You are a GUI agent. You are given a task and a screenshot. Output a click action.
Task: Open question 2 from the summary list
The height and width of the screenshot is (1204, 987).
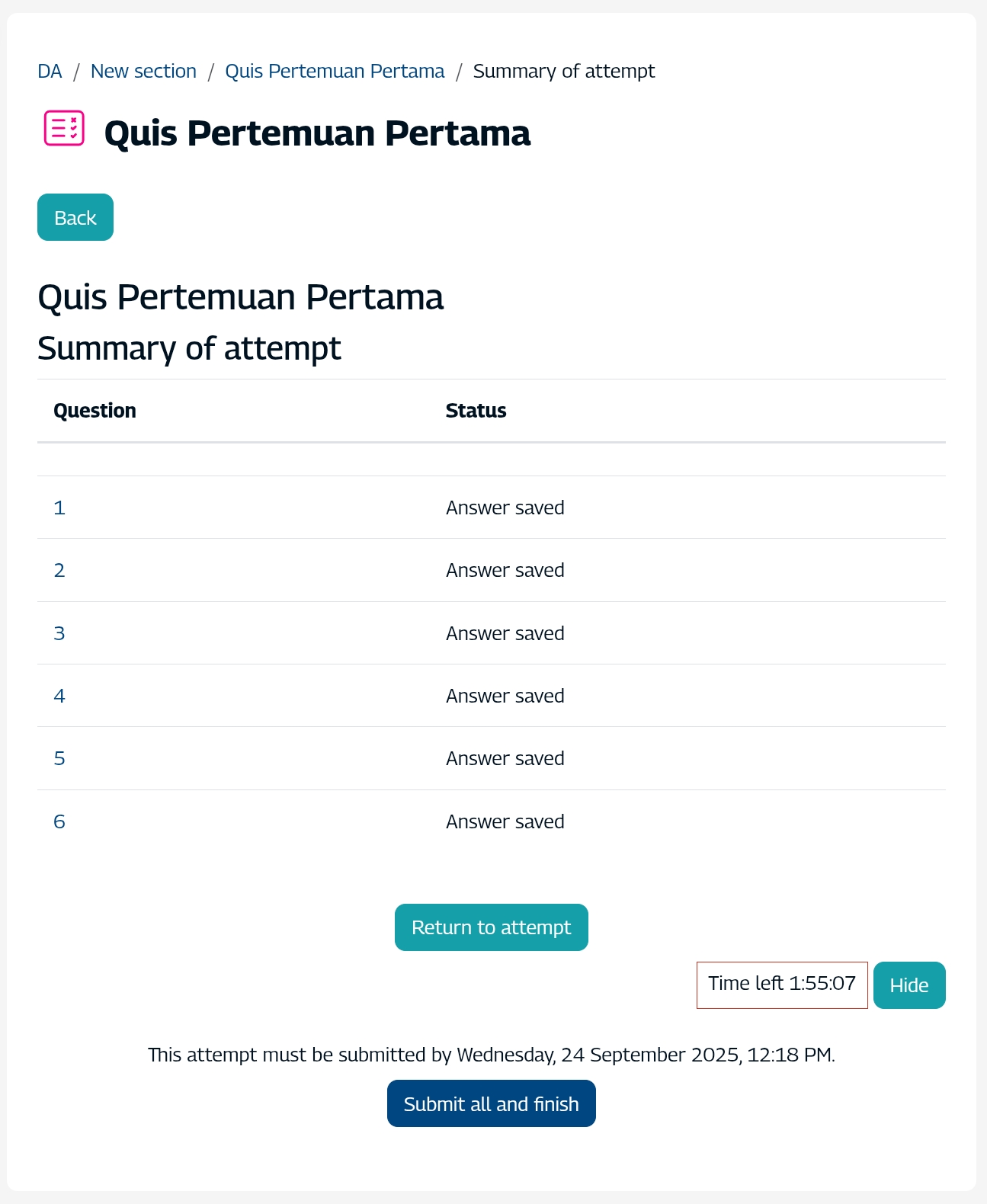pos(59,570)
